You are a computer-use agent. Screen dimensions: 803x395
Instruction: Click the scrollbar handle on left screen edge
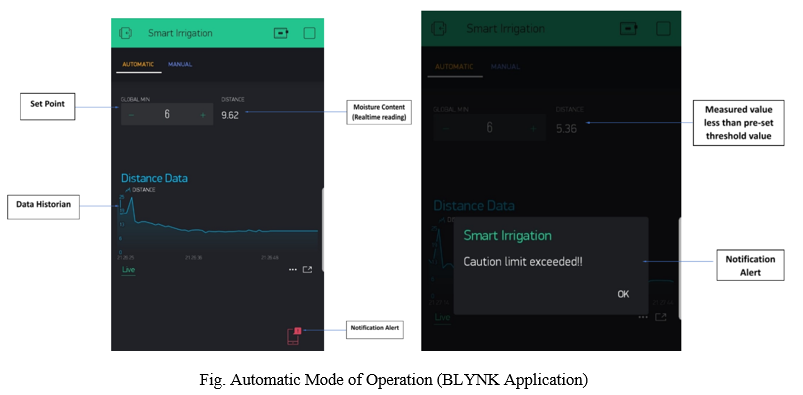[323, 230]
